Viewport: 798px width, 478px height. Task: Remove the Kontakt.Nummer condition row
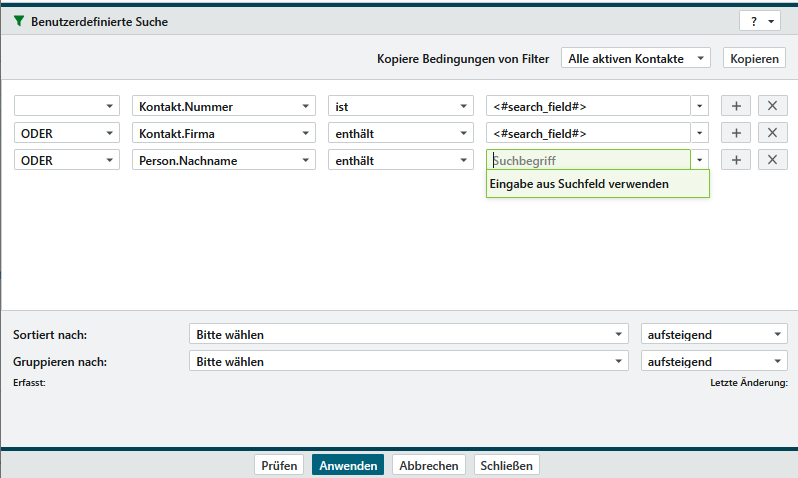[771, 106]
